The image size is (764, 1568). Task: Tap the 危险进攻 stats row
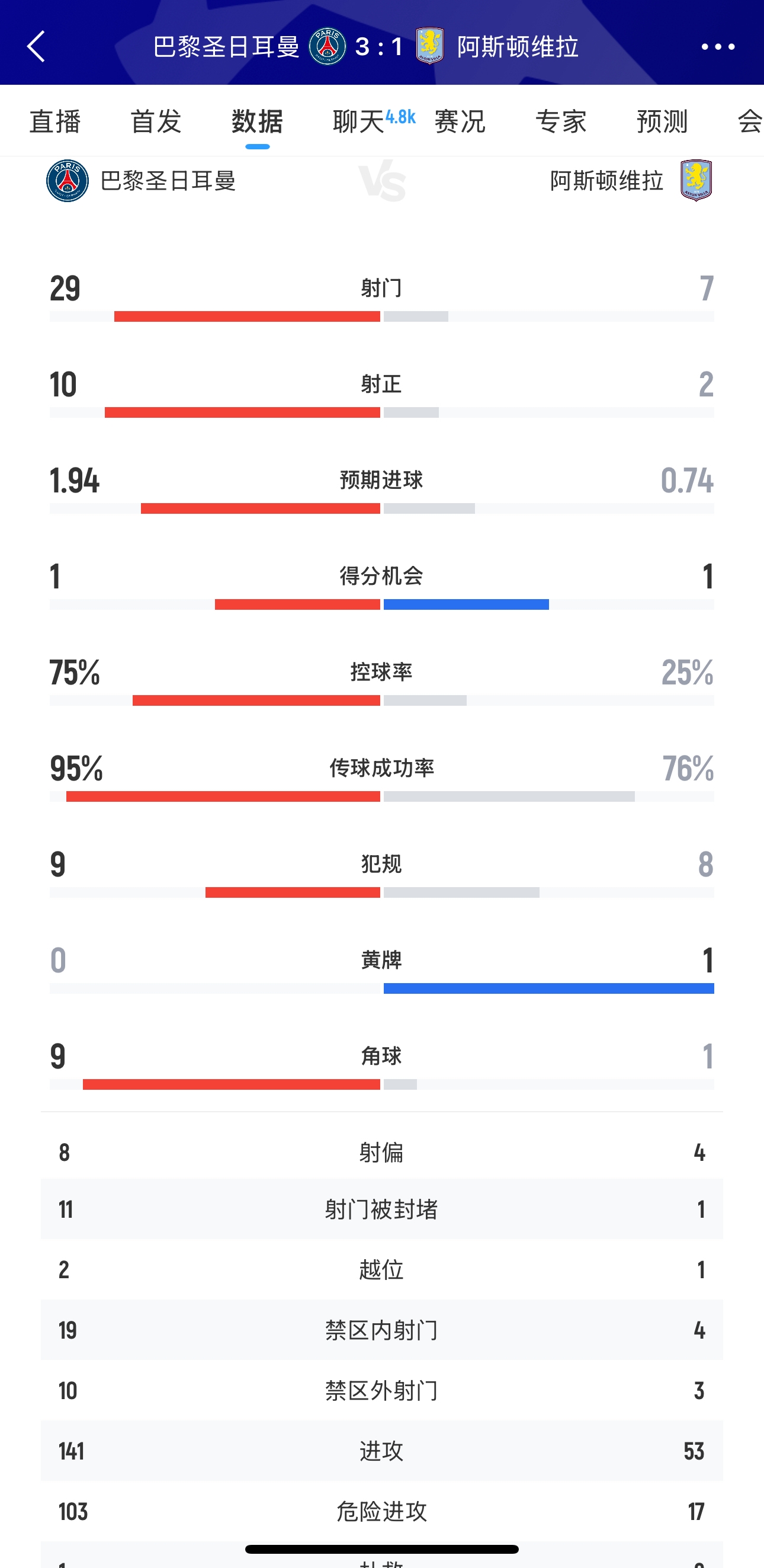[x=381, y=1511]
